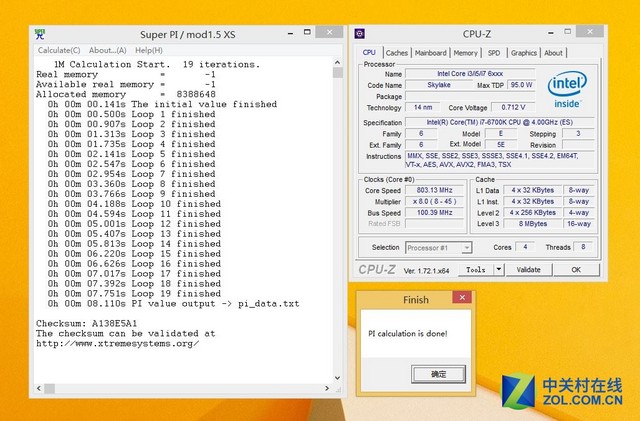This screenshot has height=421, width=640.
Task: Open the About tab in CPU-Z
Action: [x=553, y=53]
